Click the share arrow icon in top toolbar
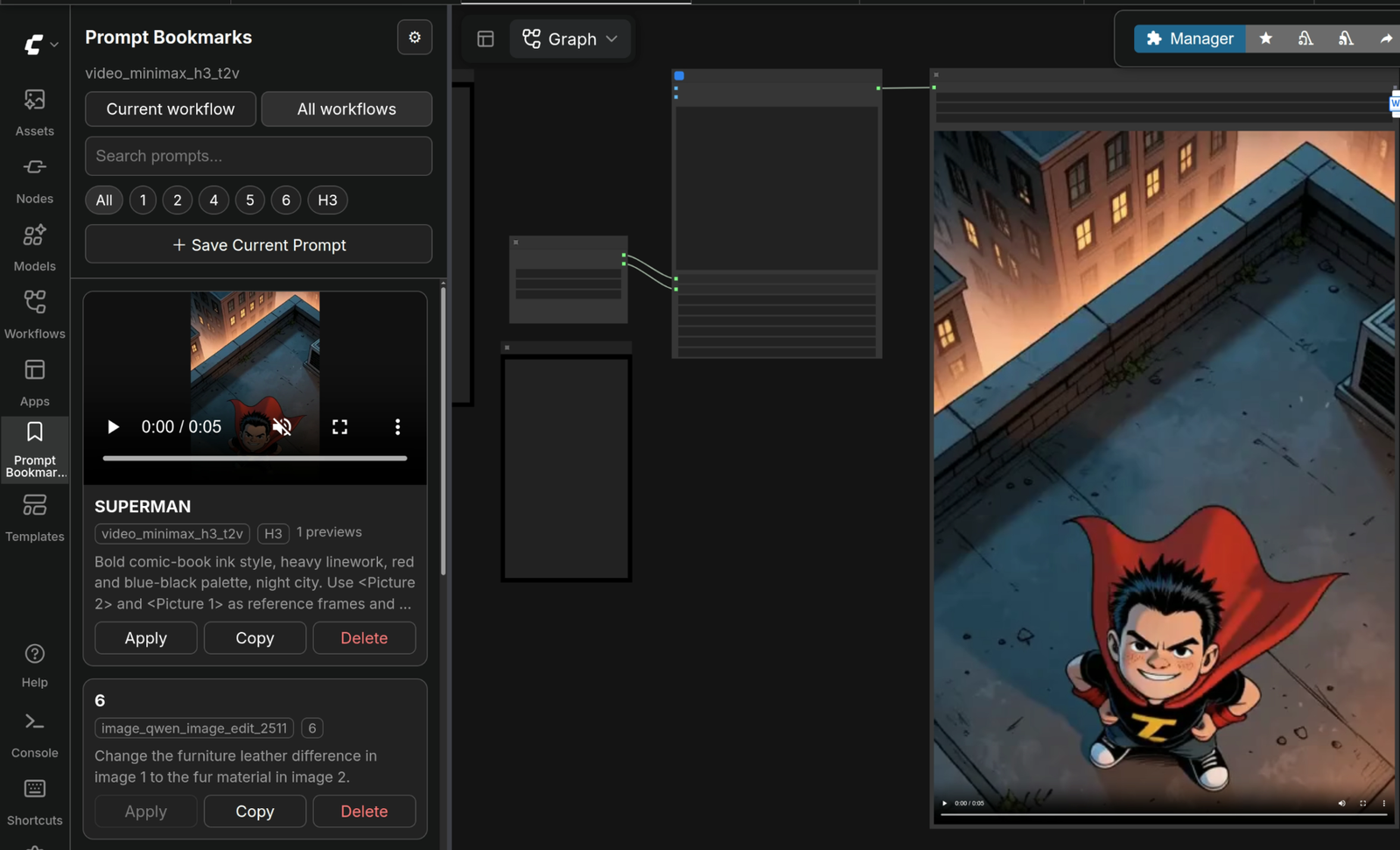 coord(1386,39)
